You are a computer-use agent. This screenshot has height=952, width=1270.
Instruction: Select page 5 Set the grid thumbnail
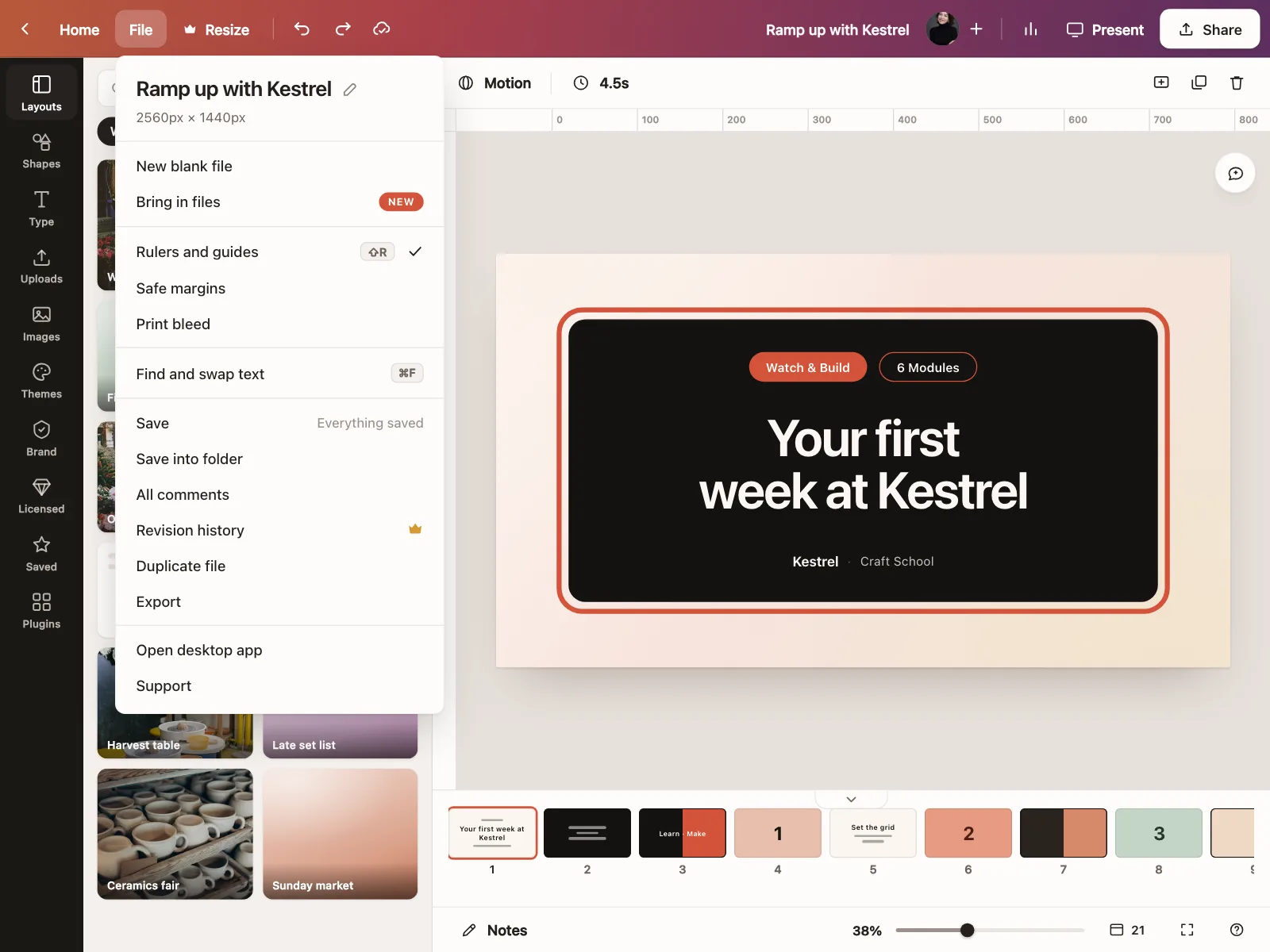tap(873, 833)
